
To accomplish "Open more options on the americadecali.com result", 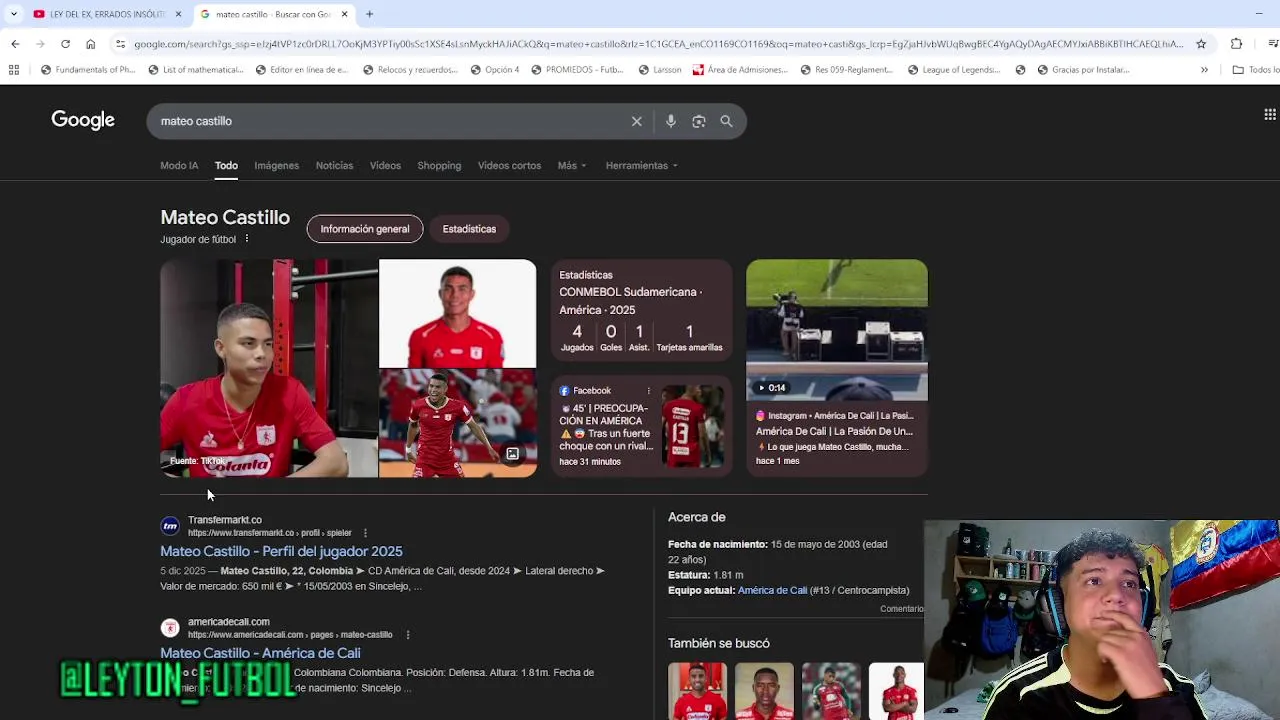I will coord(408,635).
